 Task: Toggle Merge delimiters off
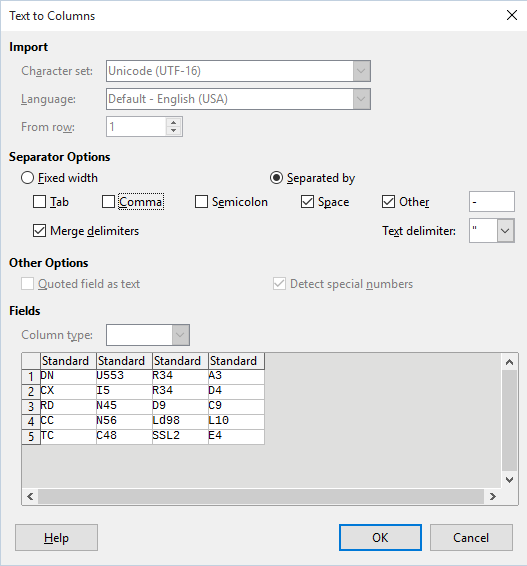pyautogui.click(x=39, y=230)
